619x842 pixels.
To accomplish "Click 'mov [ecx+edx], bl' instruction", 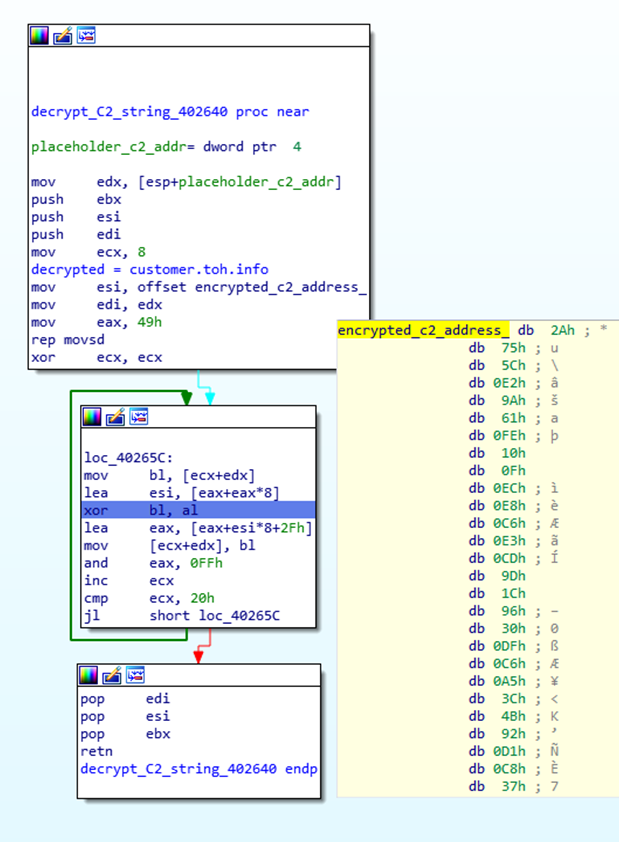I will [170, 546].
